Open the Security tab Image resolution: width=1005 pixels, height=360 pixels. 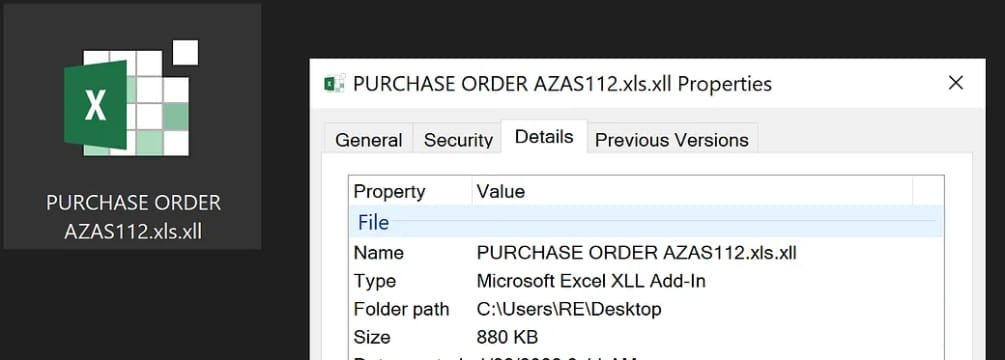(458, 140)
